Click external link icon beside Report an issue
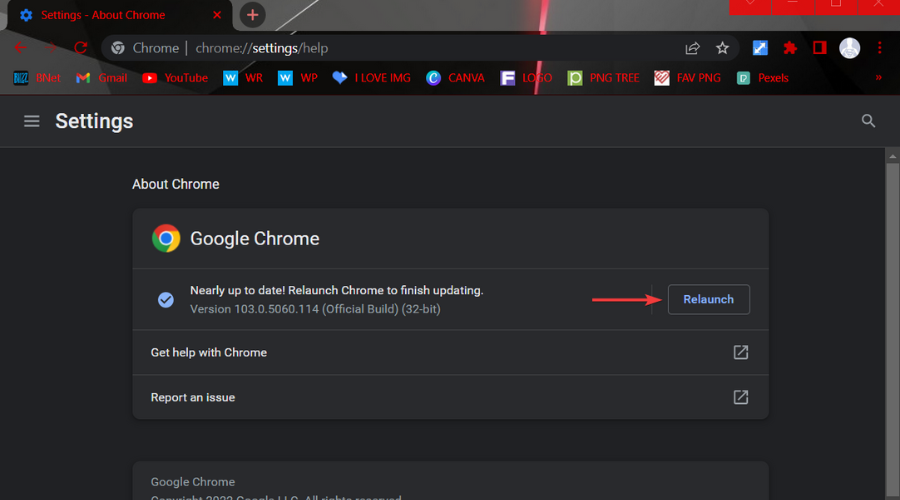 tap(740, 397)
